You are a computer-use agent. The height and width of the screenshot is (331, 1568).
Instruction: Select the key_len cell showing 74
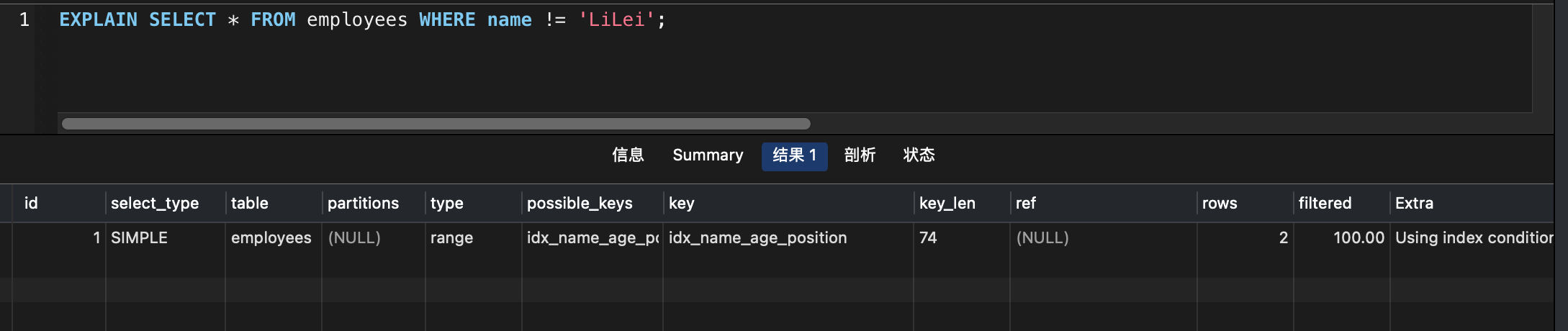point(928,238)
